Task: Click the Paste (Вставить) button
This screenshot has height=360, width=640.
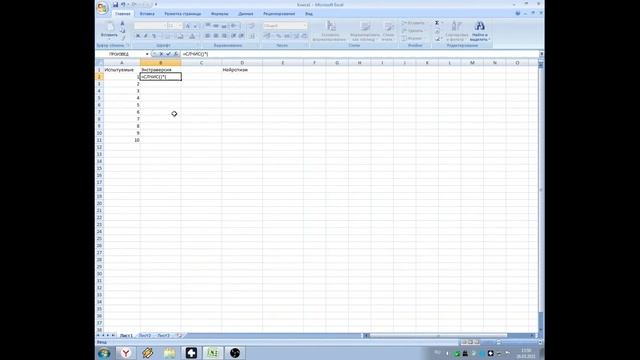Action: coord(109,29)
